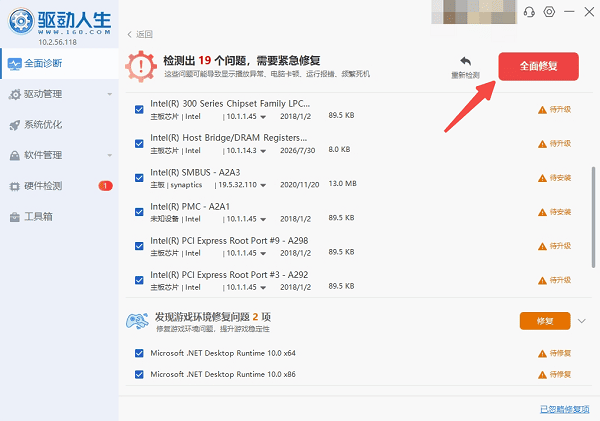600x421 pixels.
Task: Toggle the Intel PMC - A2A1 checkbox
Action: (139, 212)
